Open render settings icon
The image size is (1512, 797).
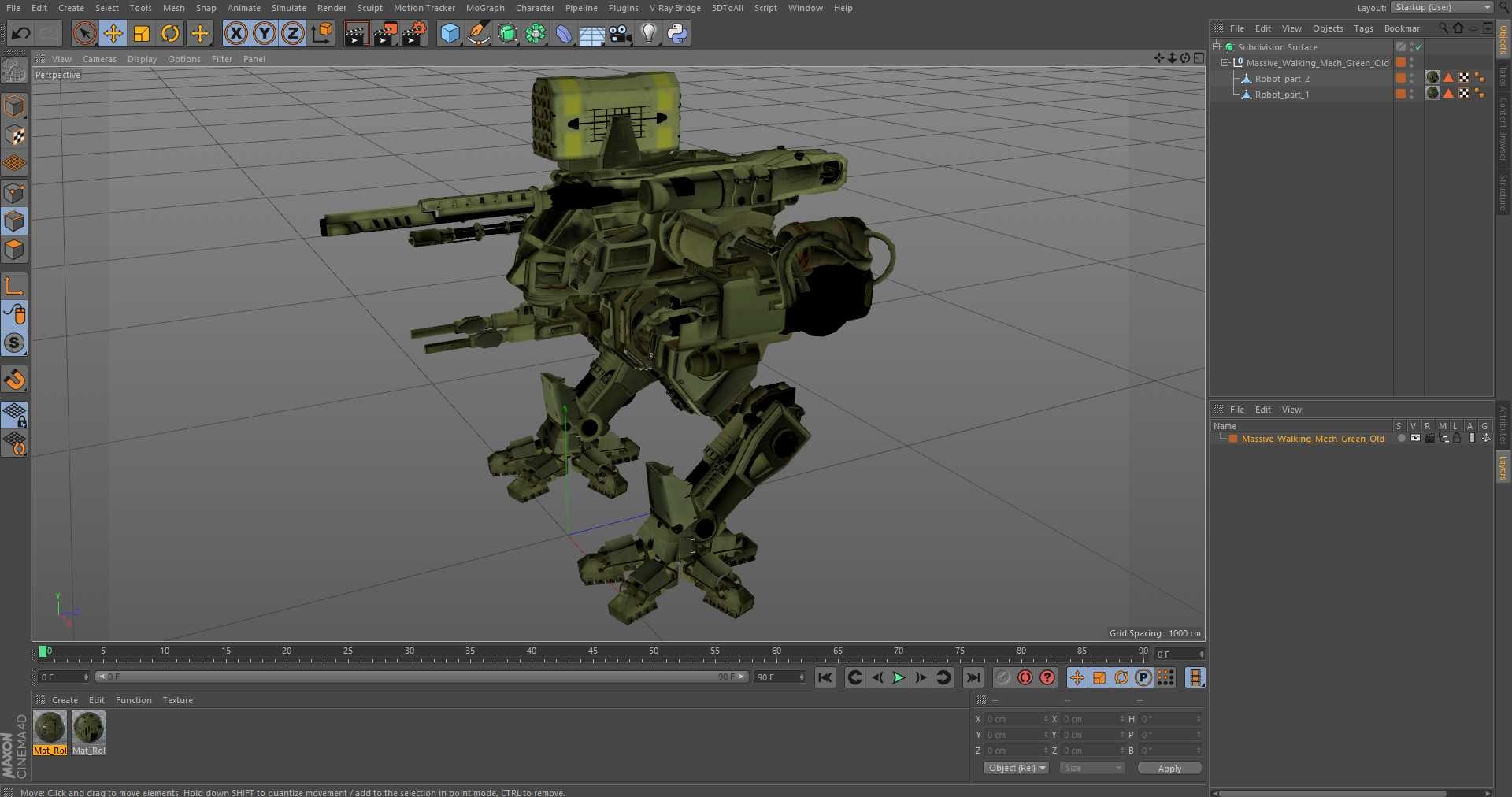(x=413, y=33)
